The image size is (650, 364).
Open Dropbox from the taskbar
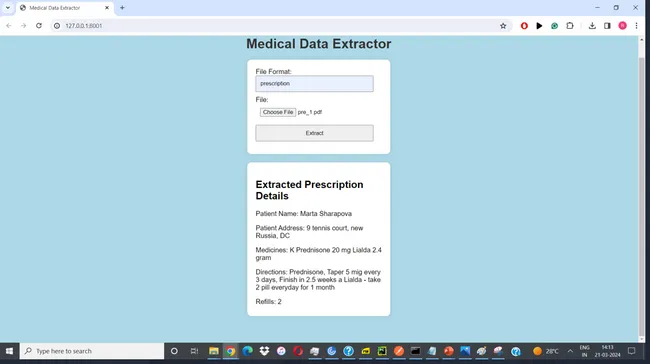[x=264, y=351]
